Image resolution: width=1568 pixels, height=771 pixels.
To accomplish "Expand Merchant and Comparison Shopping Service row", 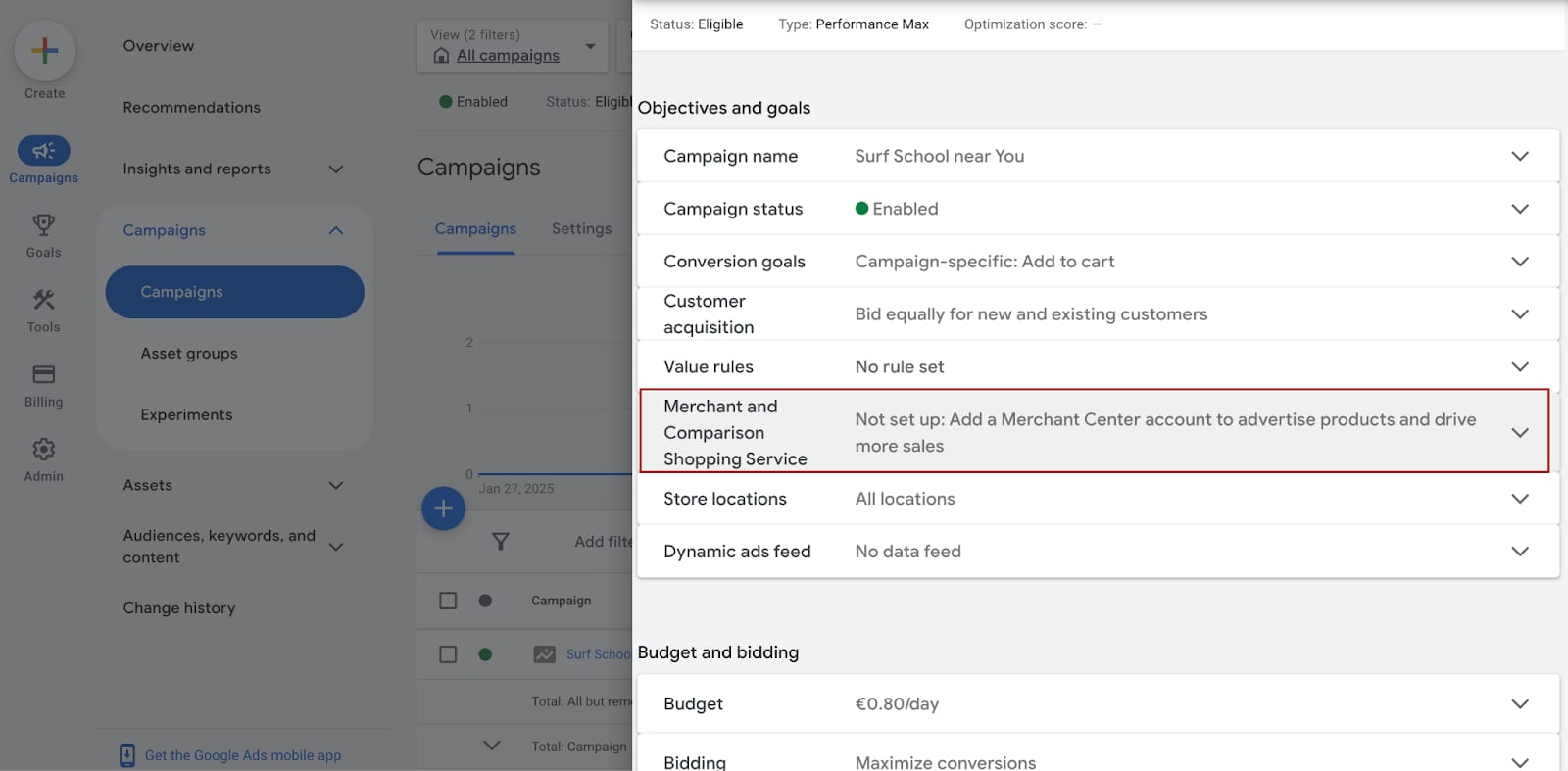I will pyautogui.click(x=1519, y=432).
